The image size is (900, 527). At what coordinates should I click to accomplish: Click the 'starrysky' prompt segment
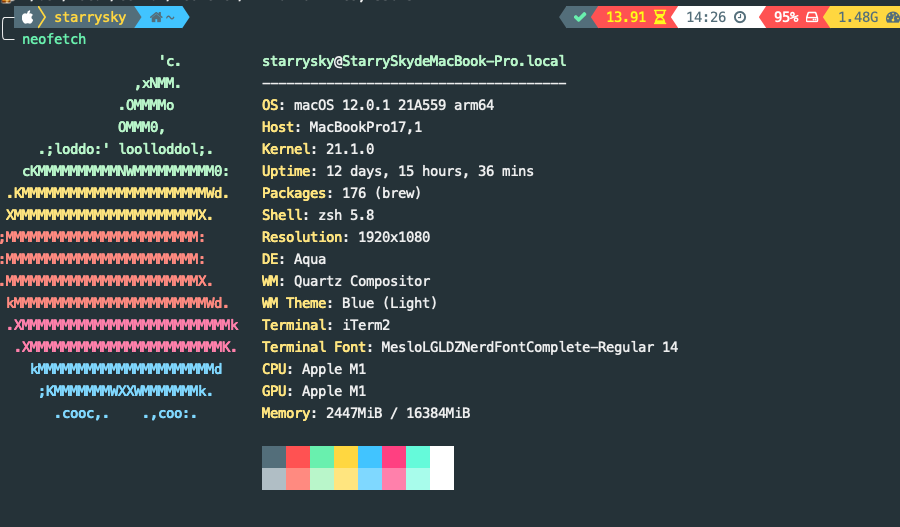(x=90, y=18)
